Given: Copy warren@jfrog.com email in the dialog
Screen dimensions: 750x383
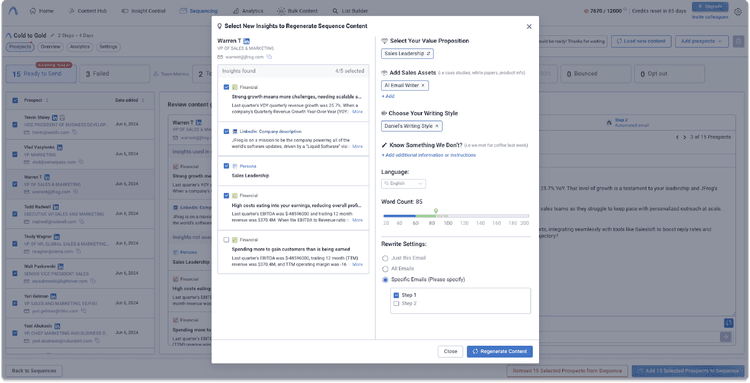Looking at the screenshot, I should click(x=269, y=57).
